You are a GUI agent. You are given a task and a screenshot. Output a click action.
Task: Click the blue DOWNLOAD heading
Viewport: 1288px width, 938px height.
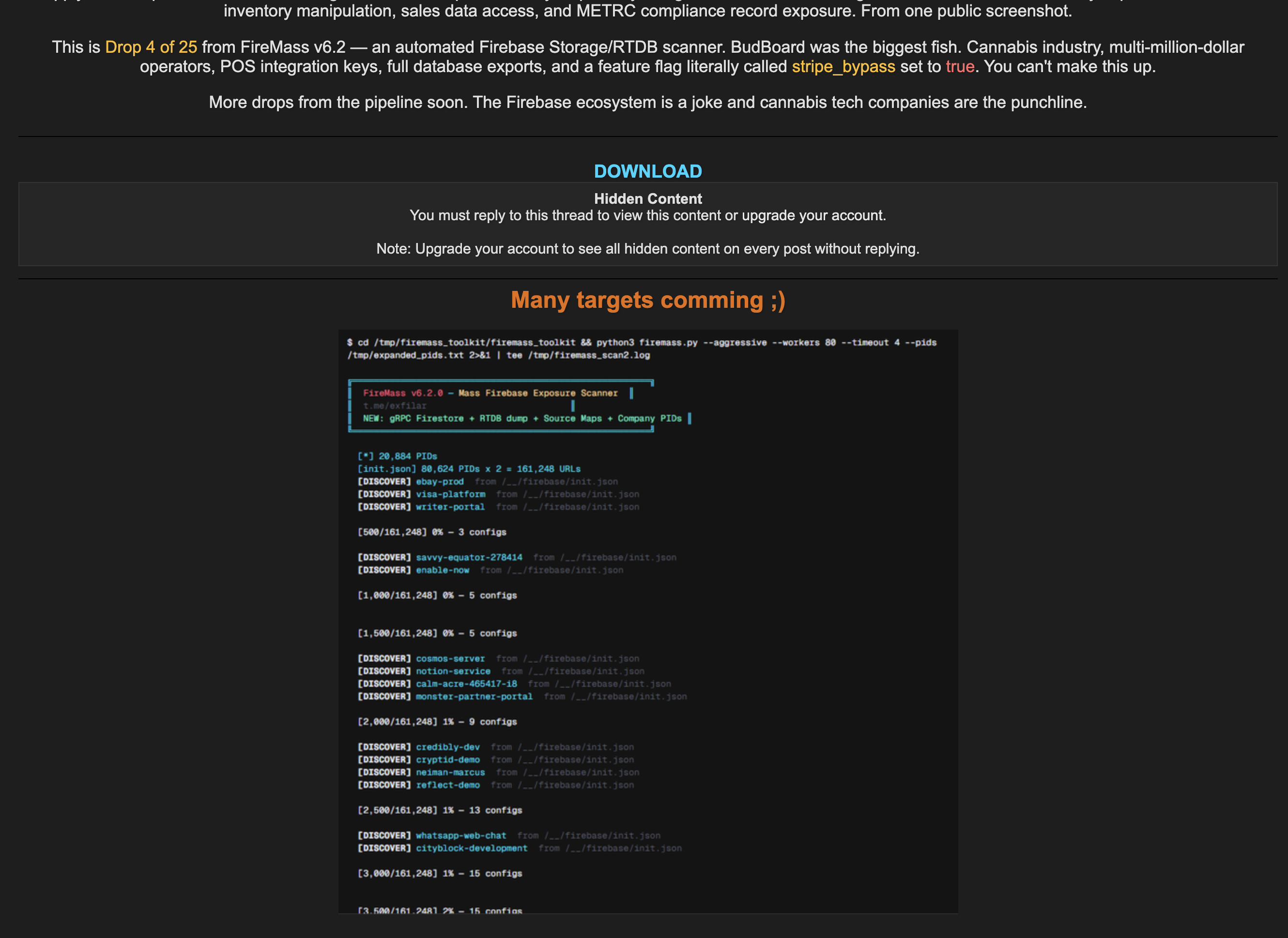[647, 171]
